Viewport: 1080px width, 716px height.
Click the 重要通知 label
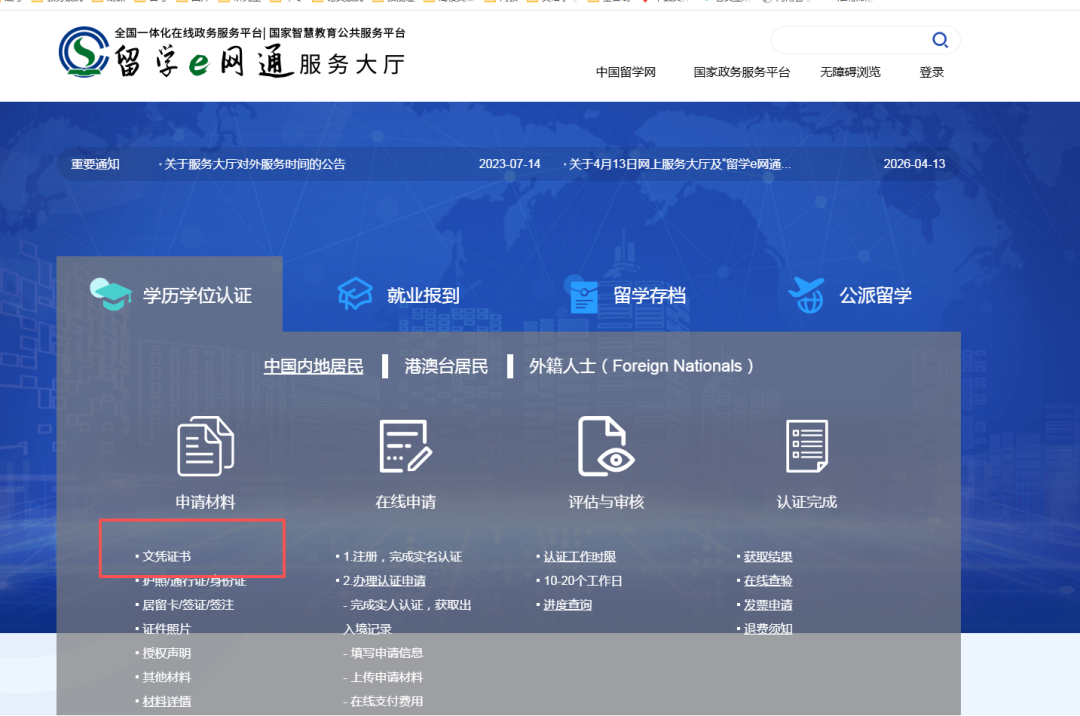(95, 164)
